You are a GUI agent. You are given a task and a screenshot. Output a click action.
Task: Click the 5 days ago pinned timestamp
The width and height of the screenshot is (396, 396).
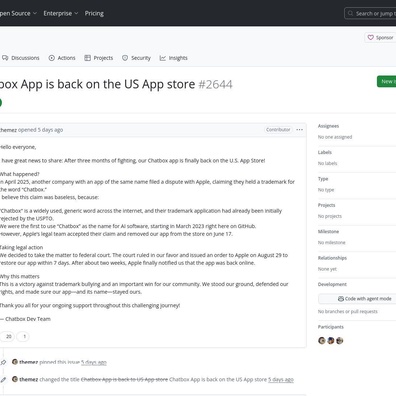click(94, 362)
